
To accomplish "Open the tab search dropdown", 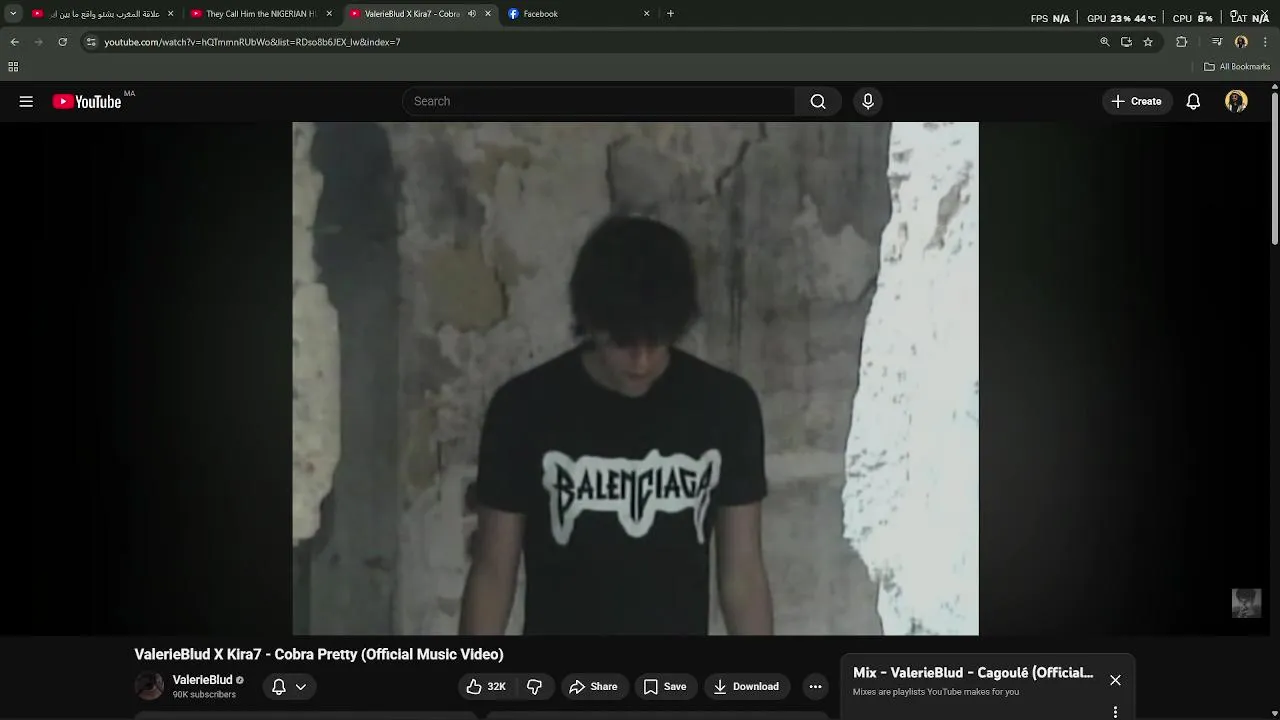I will (13, 14).
